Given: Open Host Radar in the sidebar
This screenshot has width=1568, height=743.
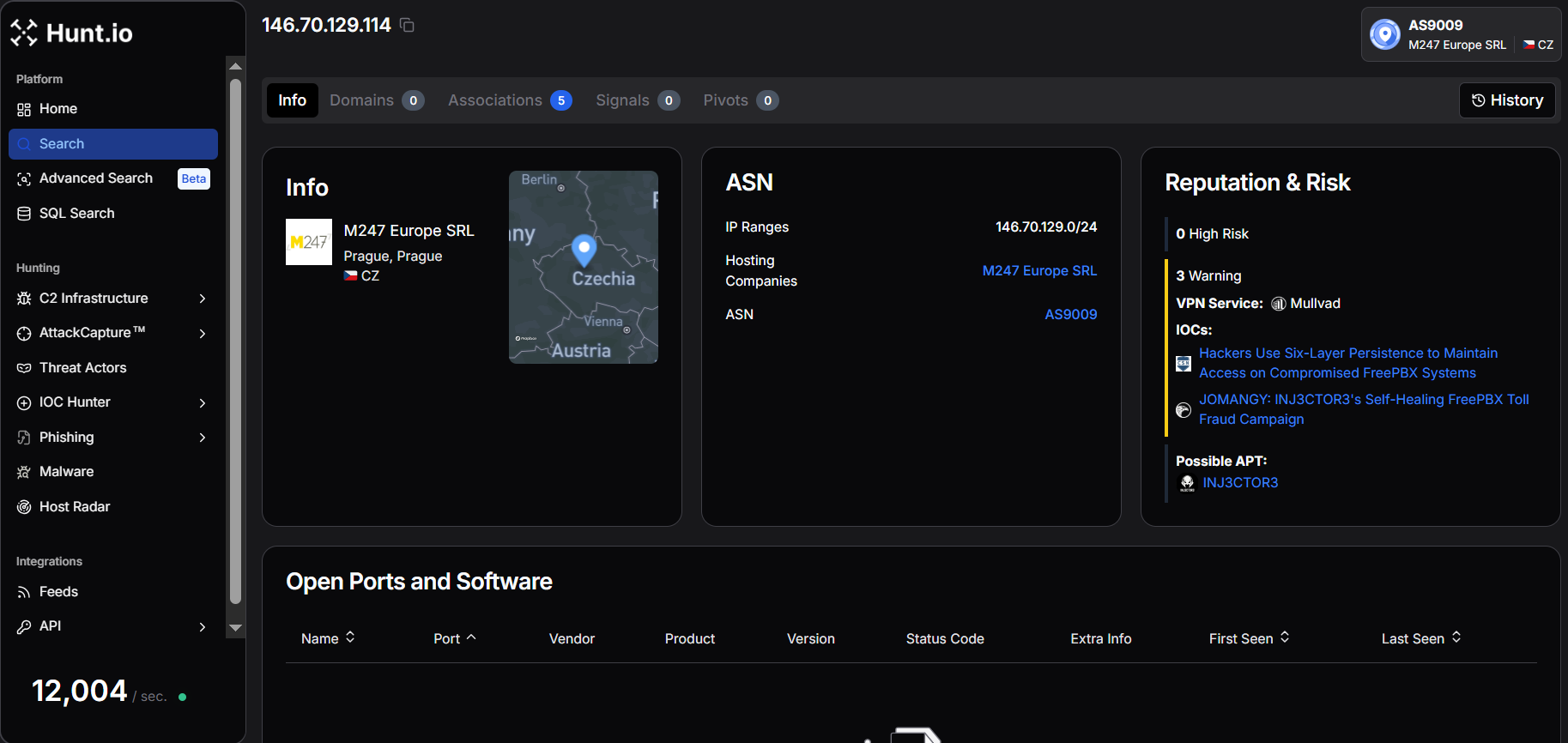Looking at the screenshot, I should coord(113,507).
